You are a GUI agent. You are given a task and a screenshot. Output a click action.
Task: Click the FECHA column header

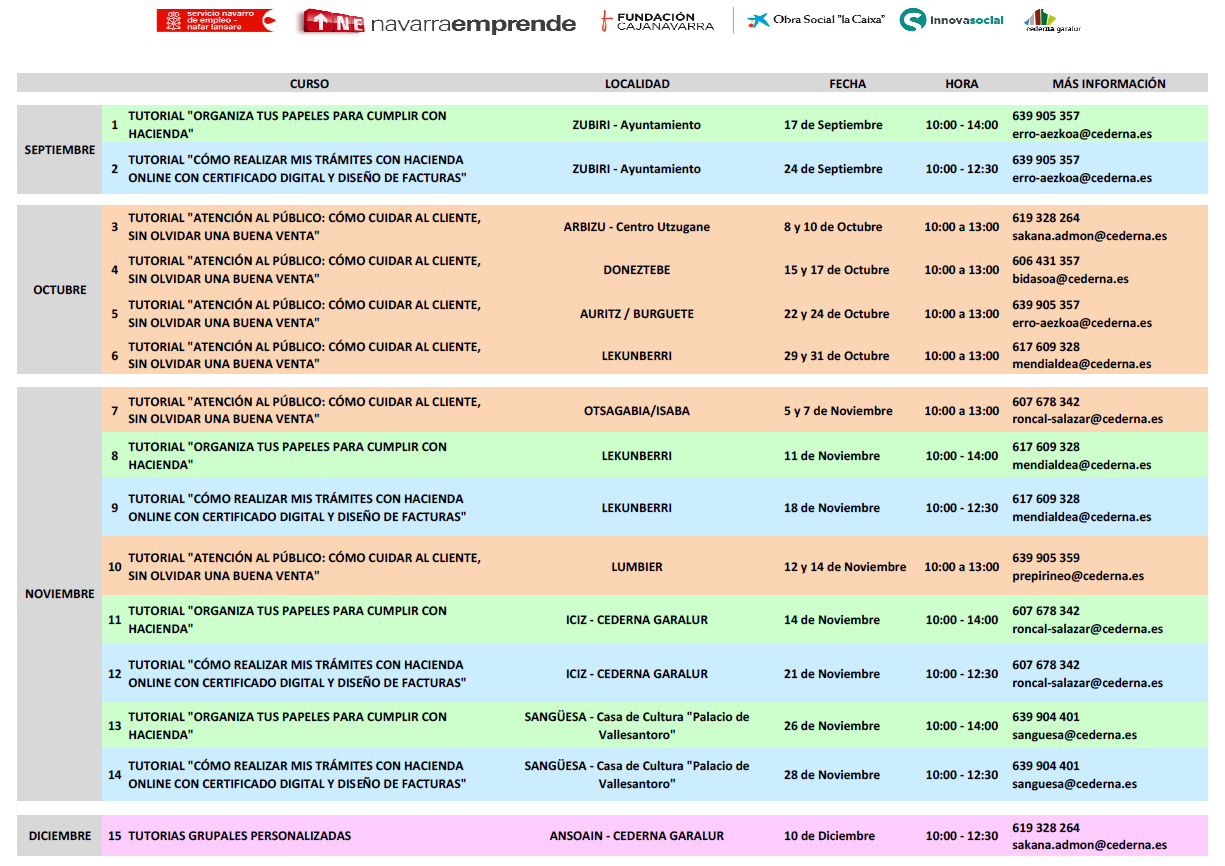click(x=847, y=84)
